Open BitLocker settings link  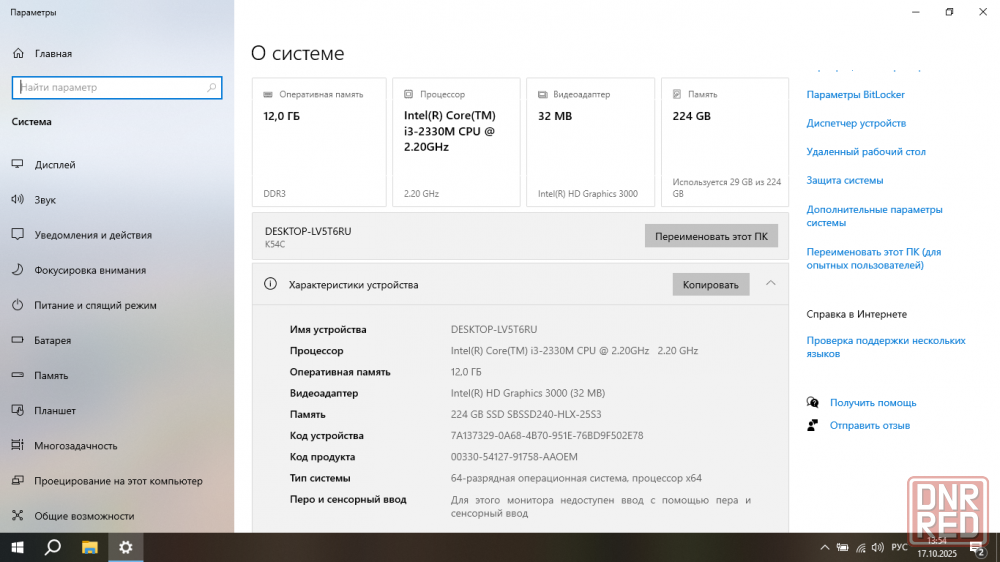tap(855, 95)
